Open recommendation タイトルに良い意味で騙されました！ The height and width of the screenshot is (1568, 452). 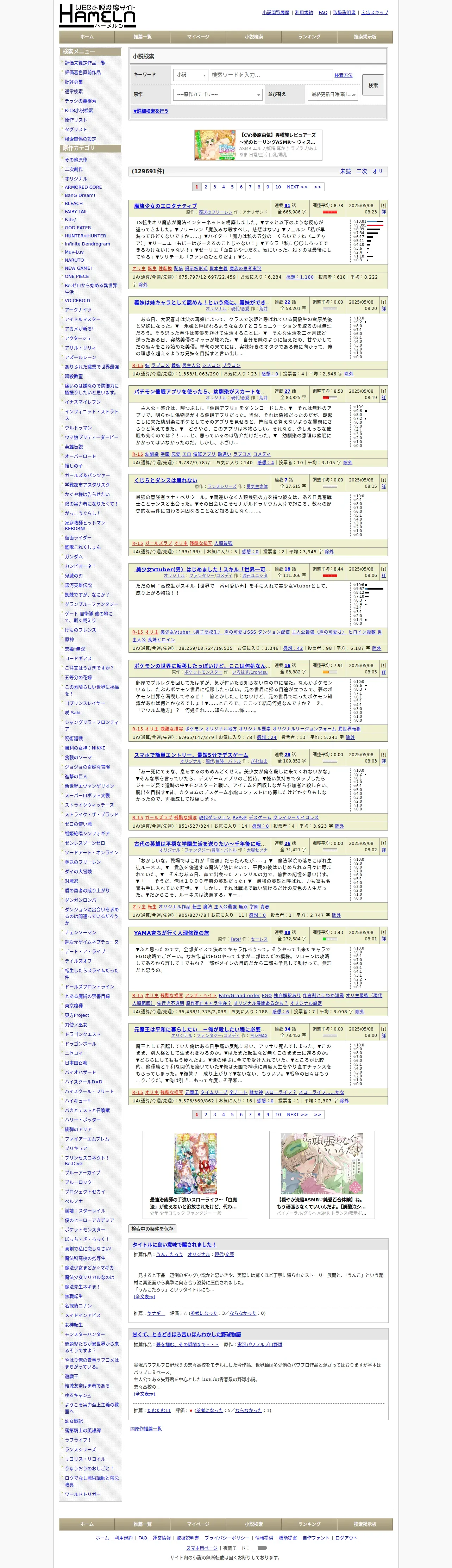175,1245
